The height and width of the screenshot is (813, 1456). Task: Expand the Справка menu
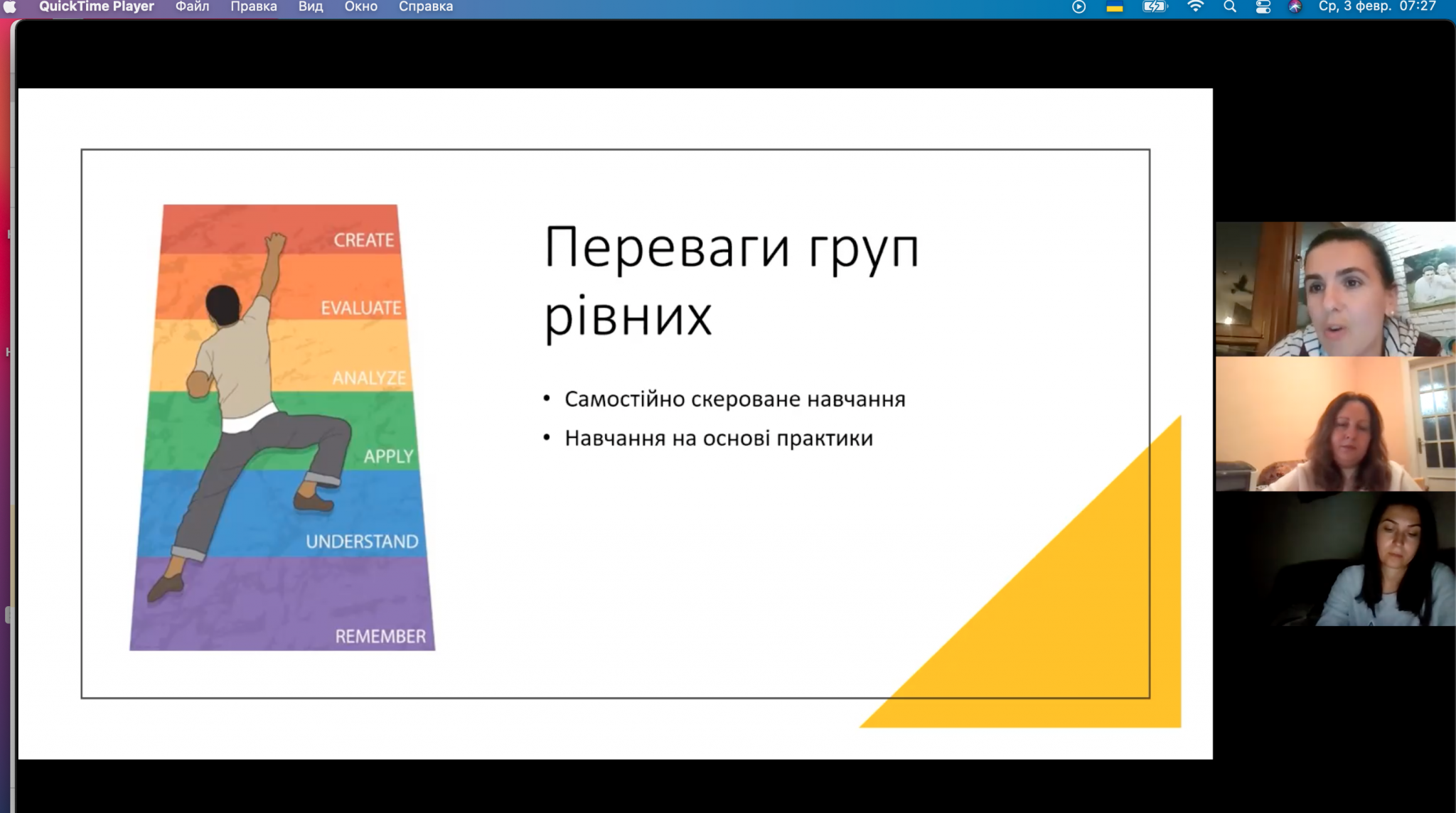pos(425,7)
